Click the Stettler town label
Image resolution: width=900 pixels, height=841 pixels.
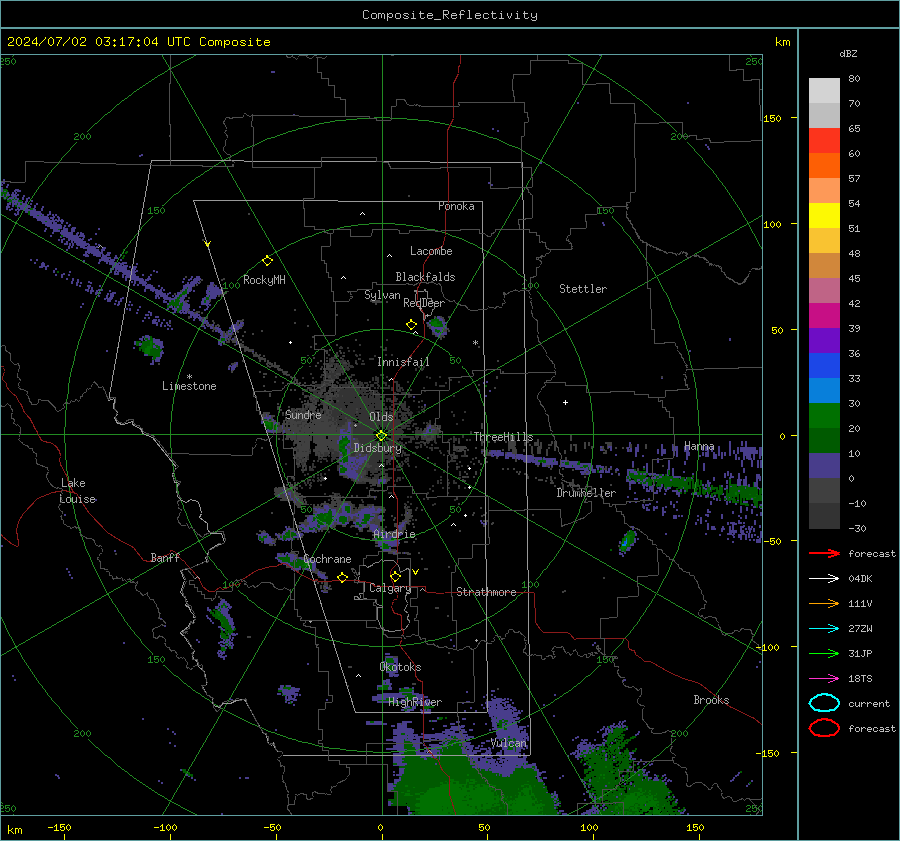(583, 289)
